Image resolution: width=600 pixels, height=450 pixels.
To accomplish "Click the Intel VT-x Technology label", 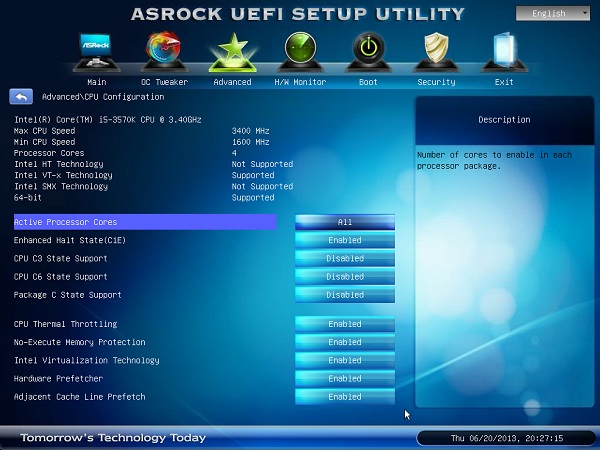I will point(63,175).
